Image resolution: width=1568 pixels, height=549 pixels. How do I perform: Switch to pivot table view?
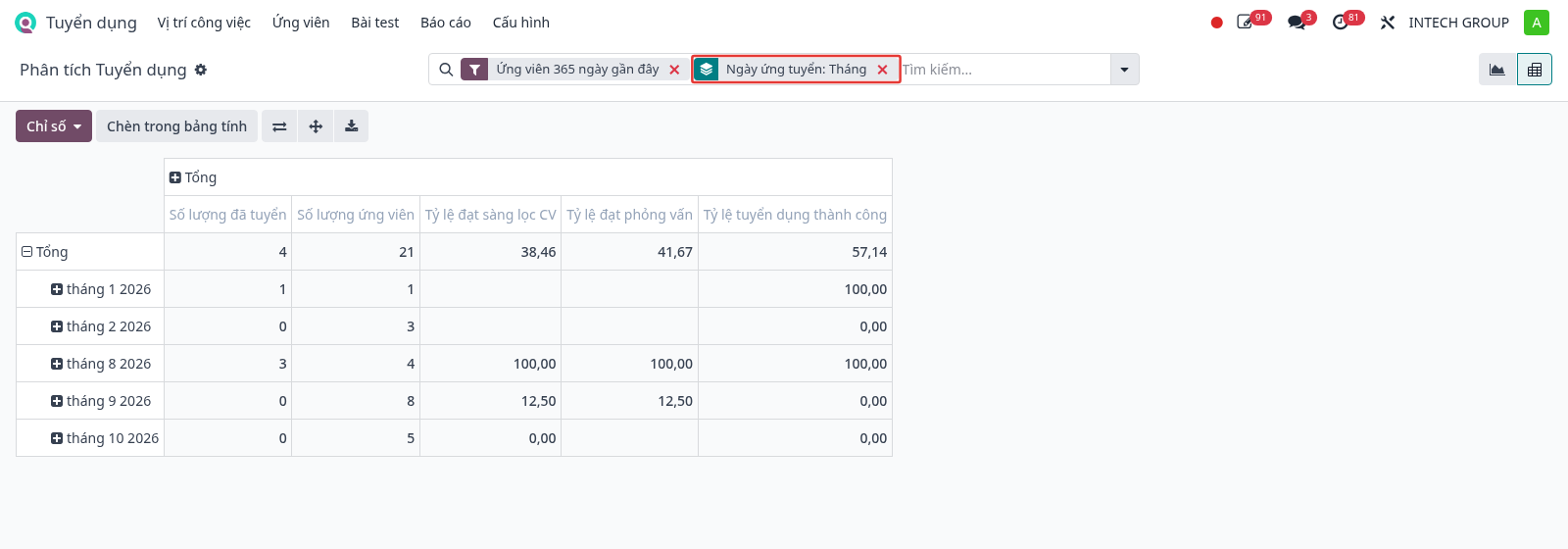tap(1535, 70)
